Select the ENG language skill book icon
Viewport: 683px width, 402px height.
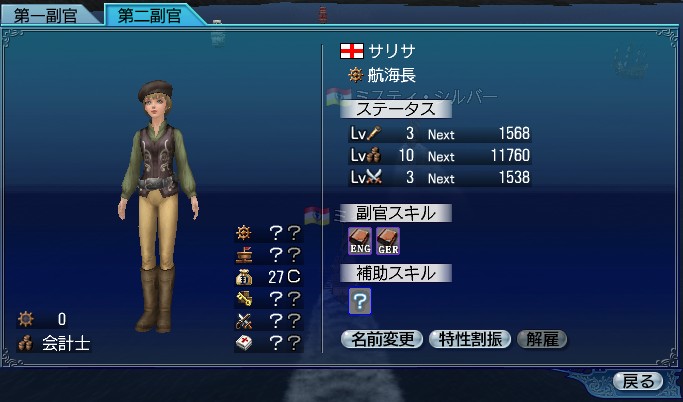tap(360, 241)
